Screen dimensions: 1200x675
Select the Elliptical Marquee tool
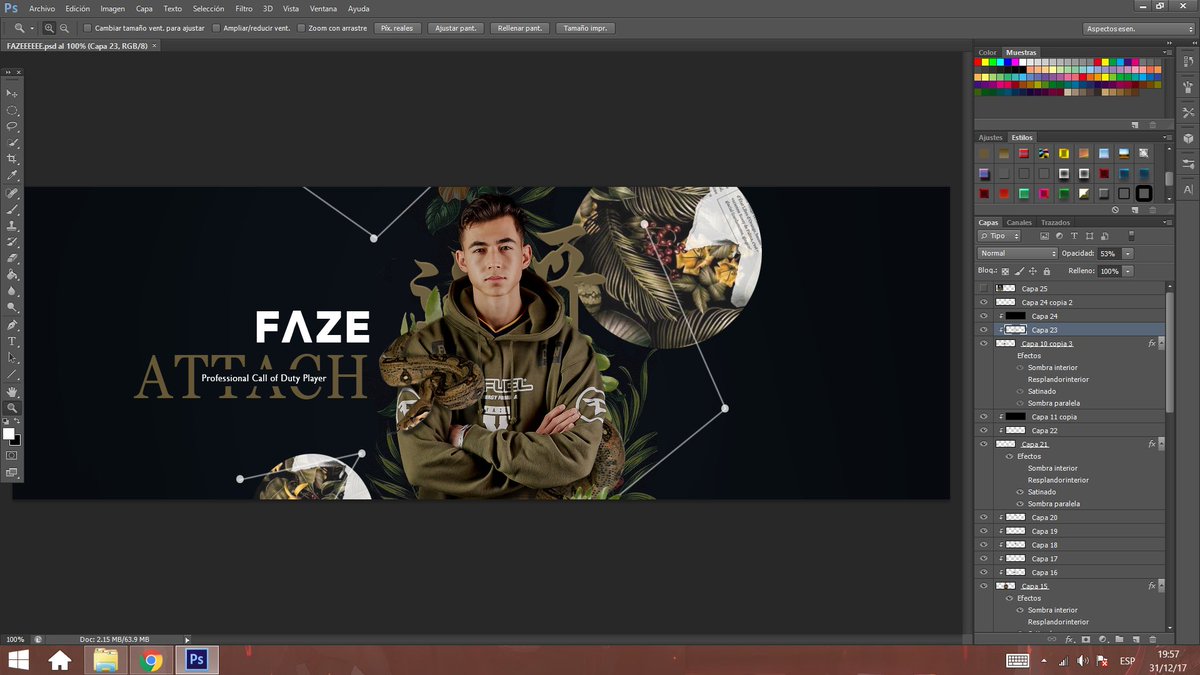click(12, 110)
